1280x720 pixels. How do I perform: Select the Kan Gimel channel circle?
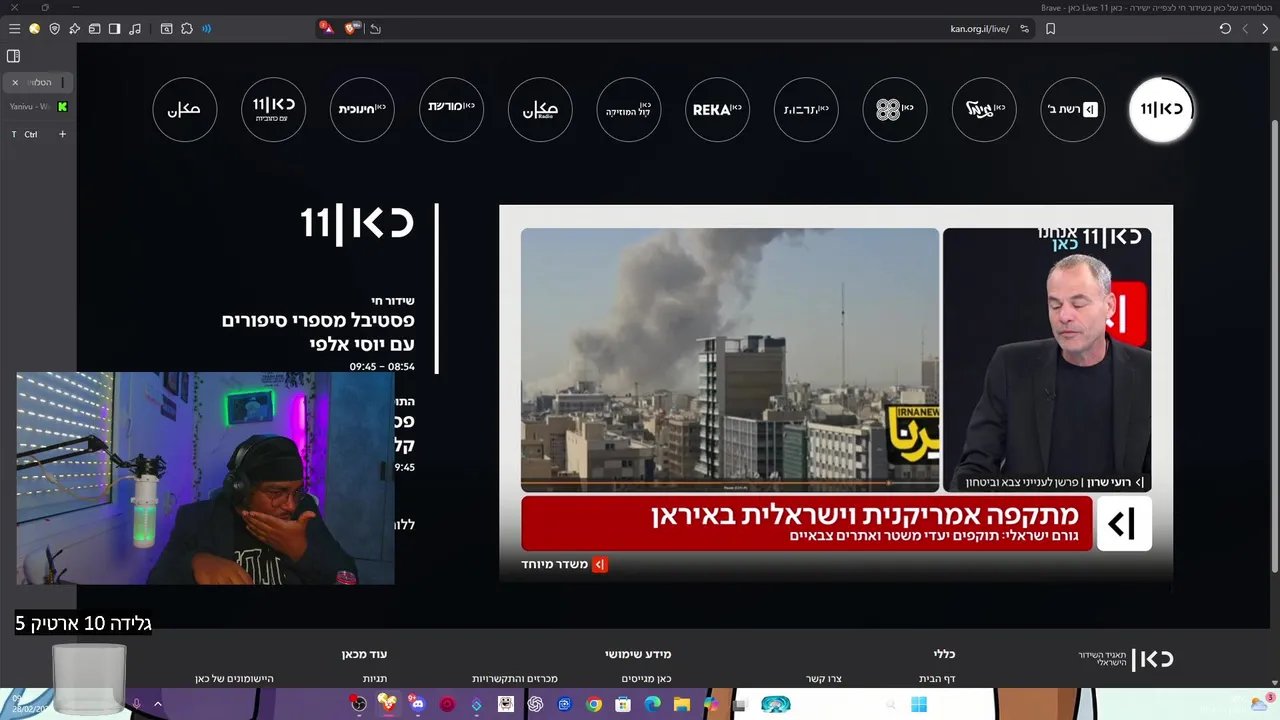point(984,109)
